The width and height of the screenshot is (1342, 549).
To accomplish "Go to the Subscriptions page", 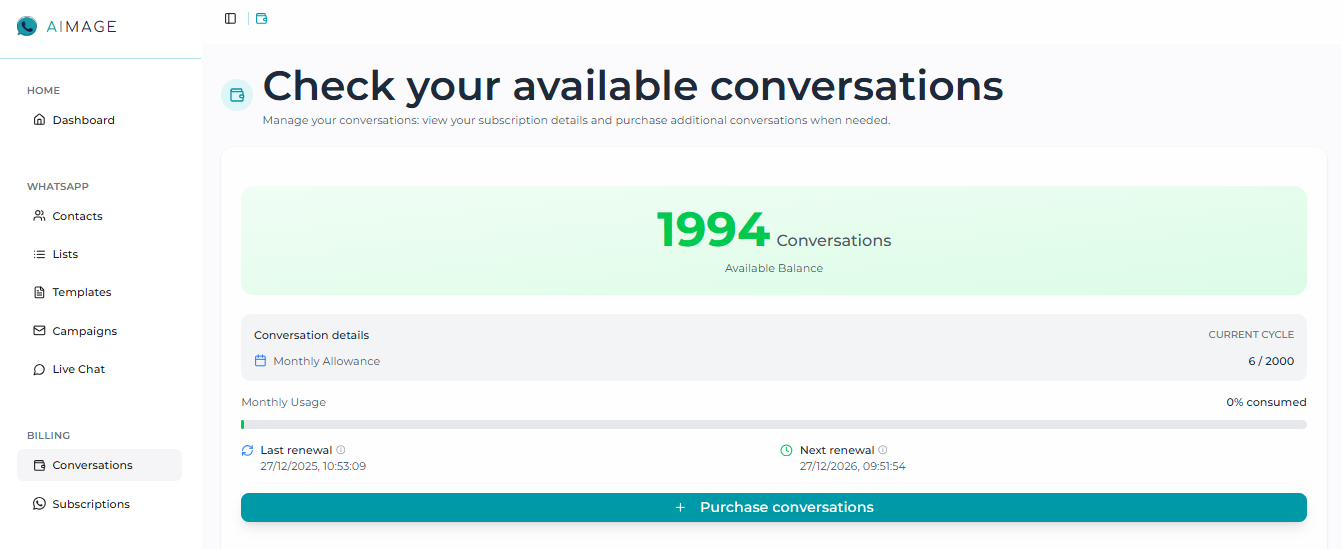I will tap(91, 504).
